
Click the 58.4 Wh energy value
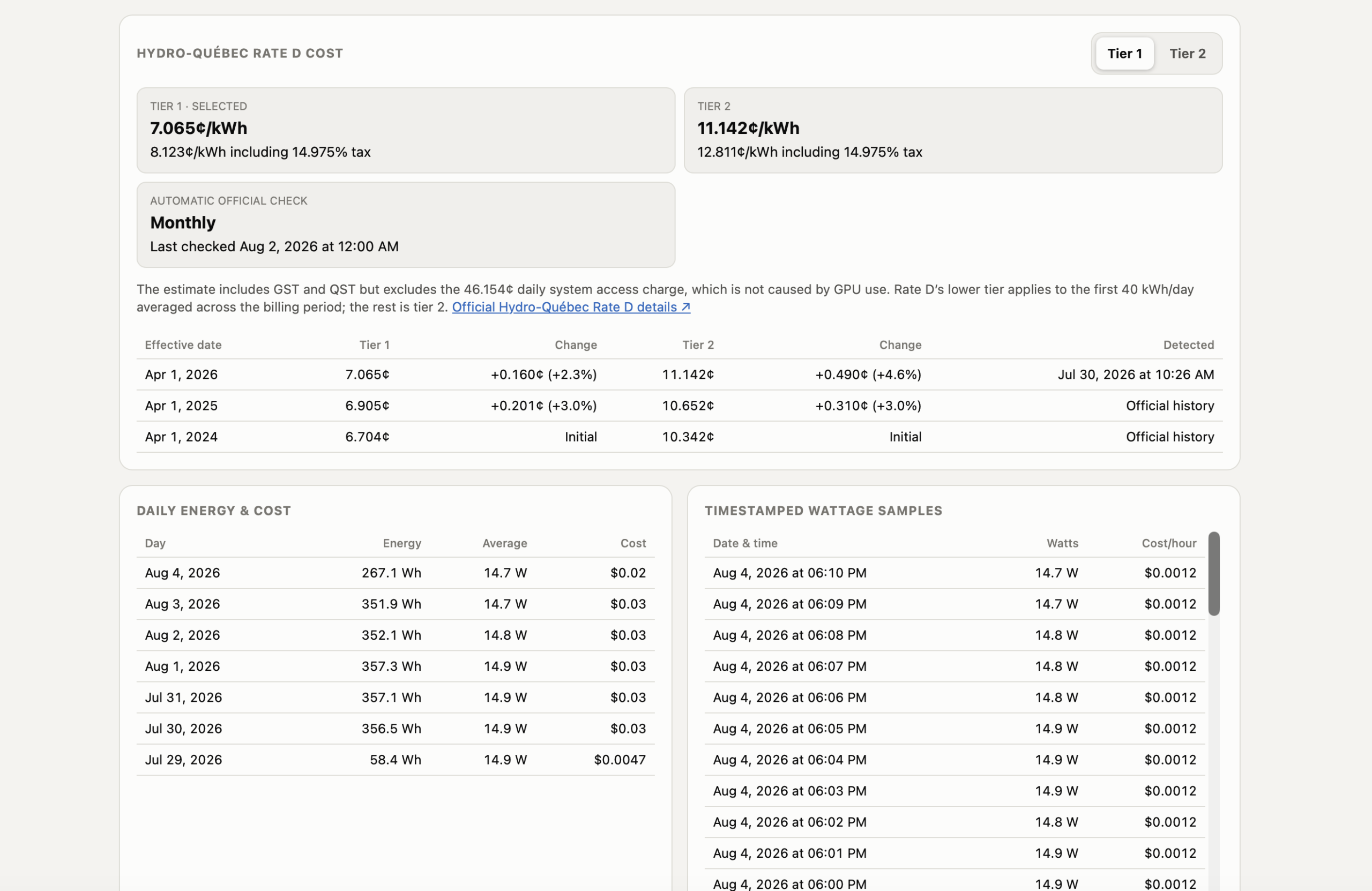396,760
